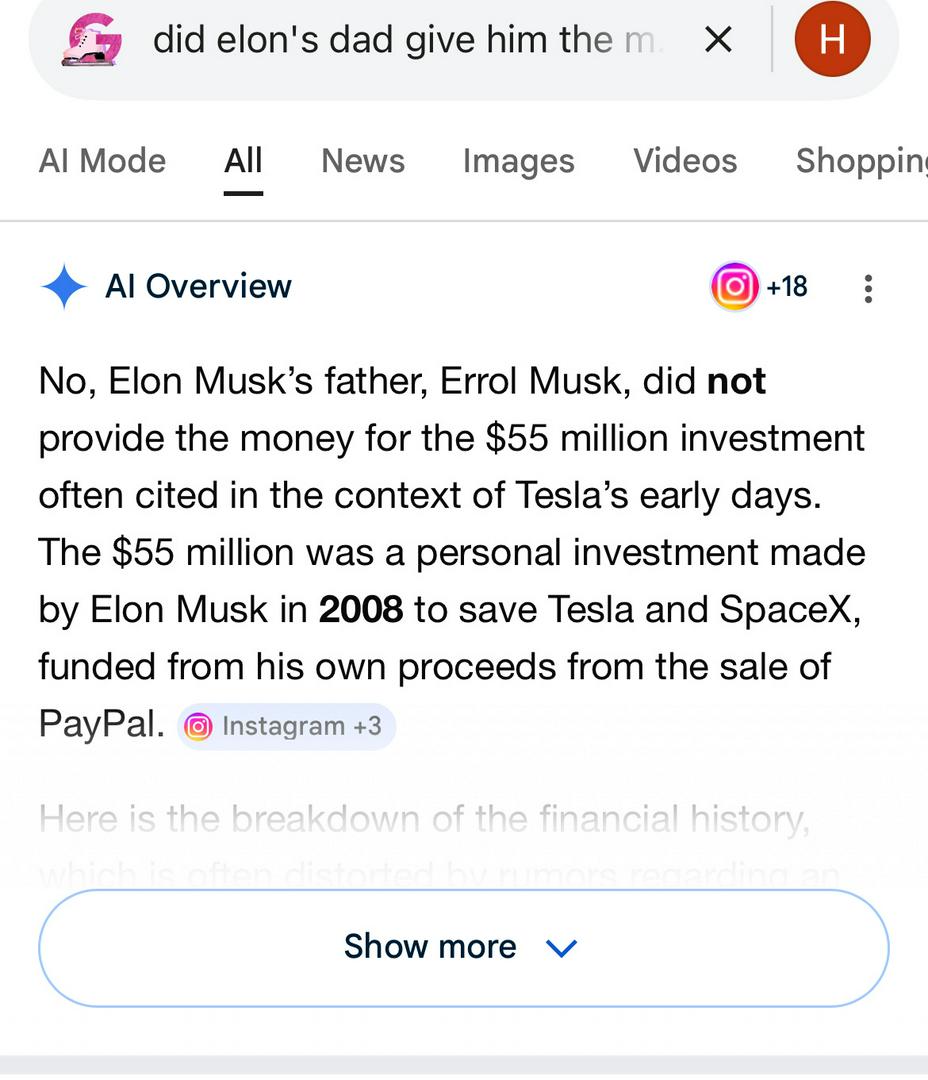Tap the Google doodle logo

click(92, 41)
